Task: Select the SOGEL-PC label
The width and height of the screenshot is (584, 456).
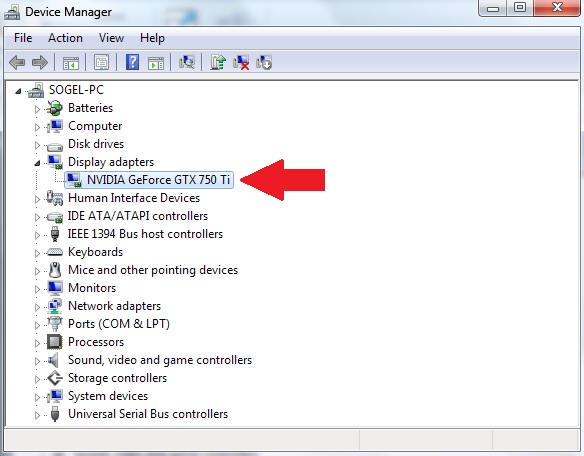Action: (76, 90)
